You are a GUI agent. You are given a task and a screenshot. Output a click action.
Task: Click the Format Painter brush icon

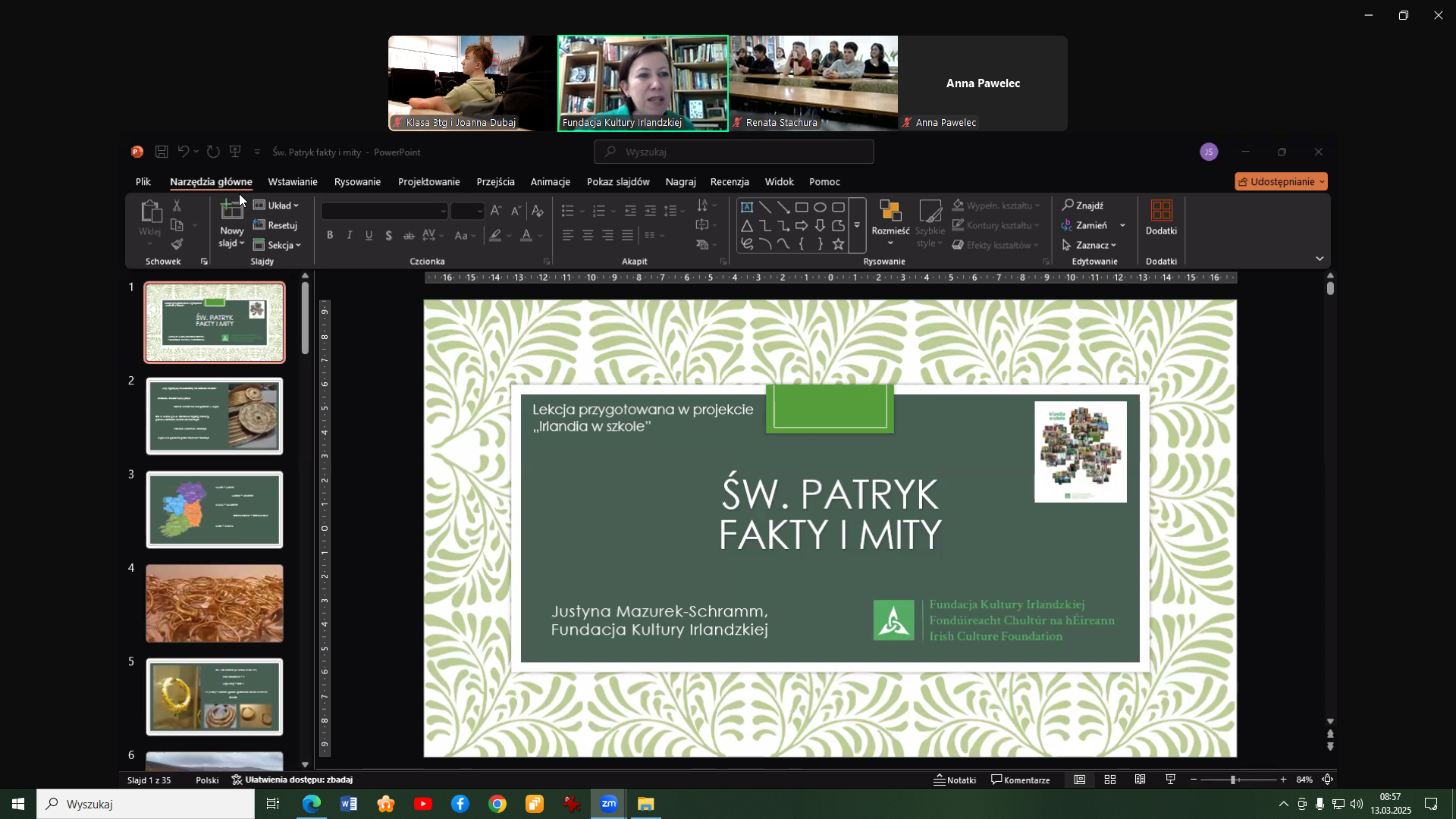pos(177,244)
